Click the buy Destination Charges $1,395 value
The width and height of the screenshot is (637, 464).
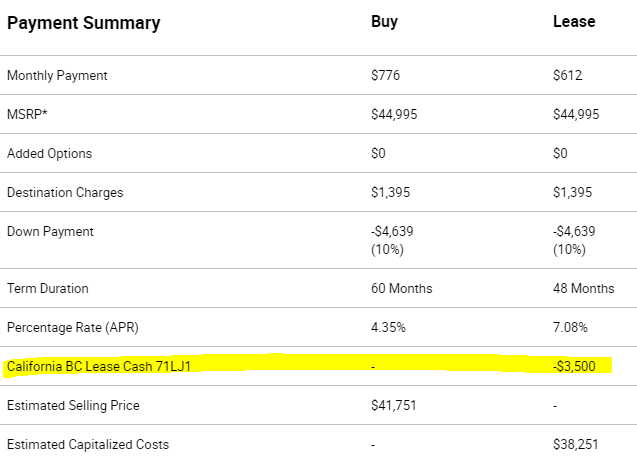pos(390,192)
